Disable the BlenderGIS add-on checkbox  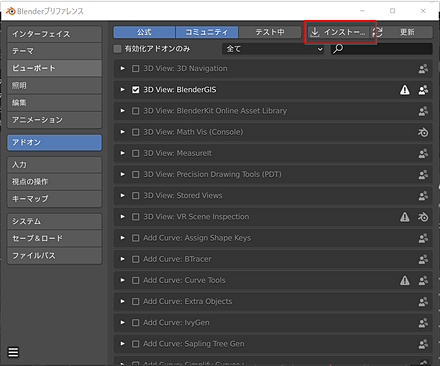pyautogui.click(x=135, y=90)
